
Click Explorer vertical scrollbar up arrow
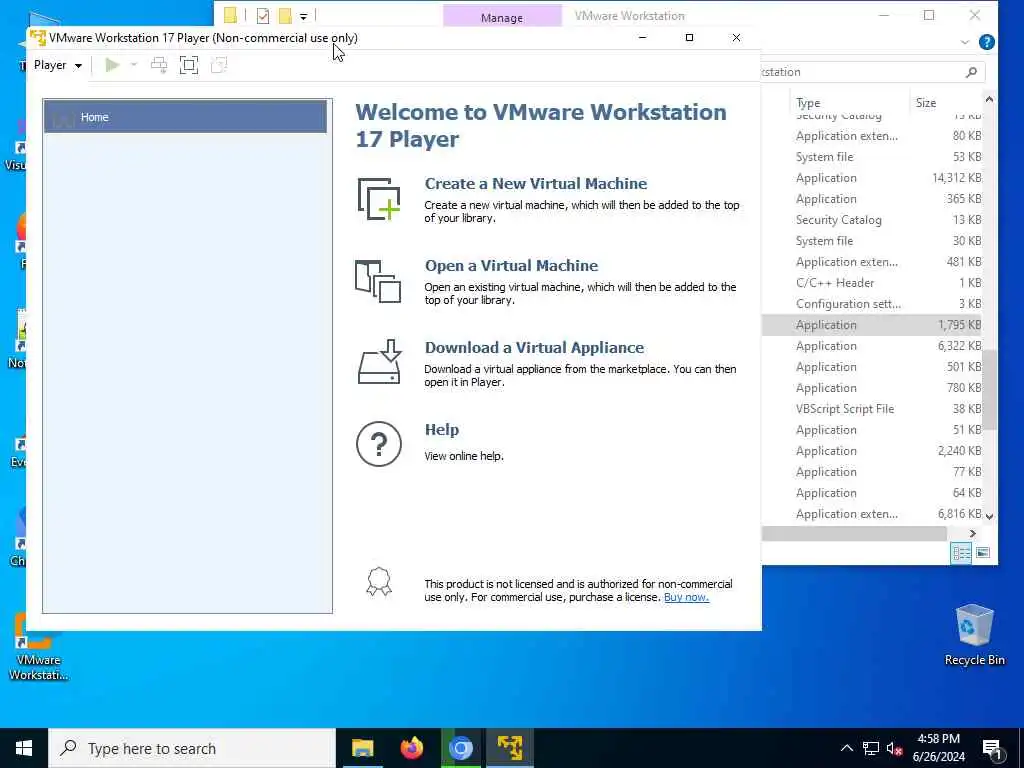pos(989,99)
